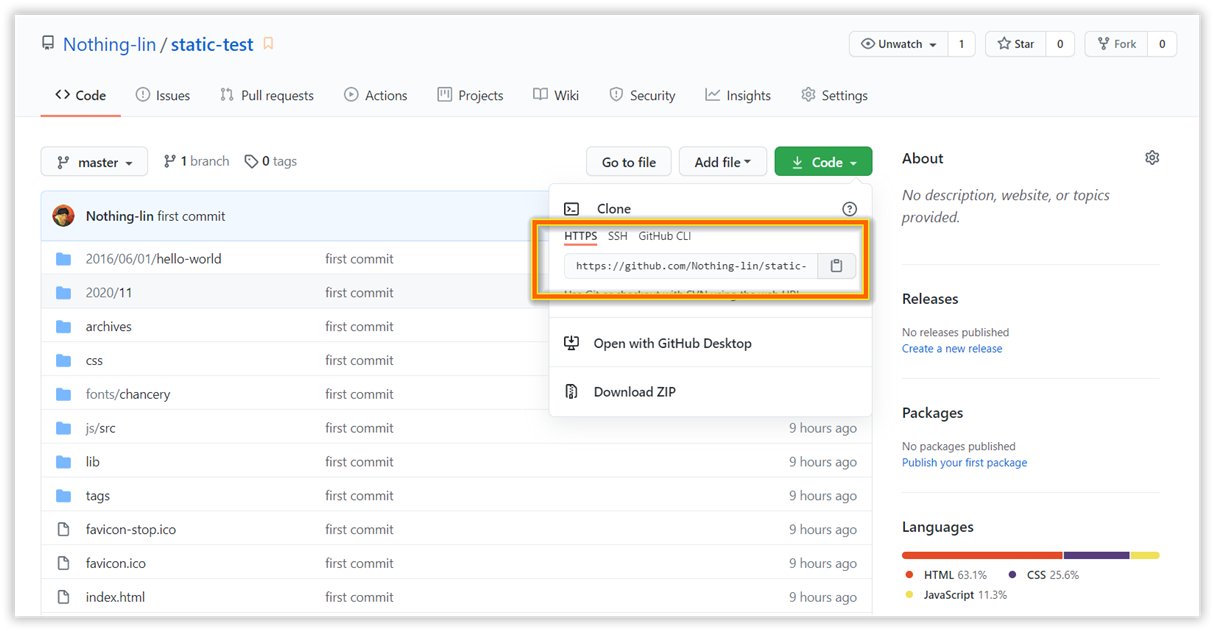Click the folder icon for 2016/06/01/hello-world

(64, 259)
